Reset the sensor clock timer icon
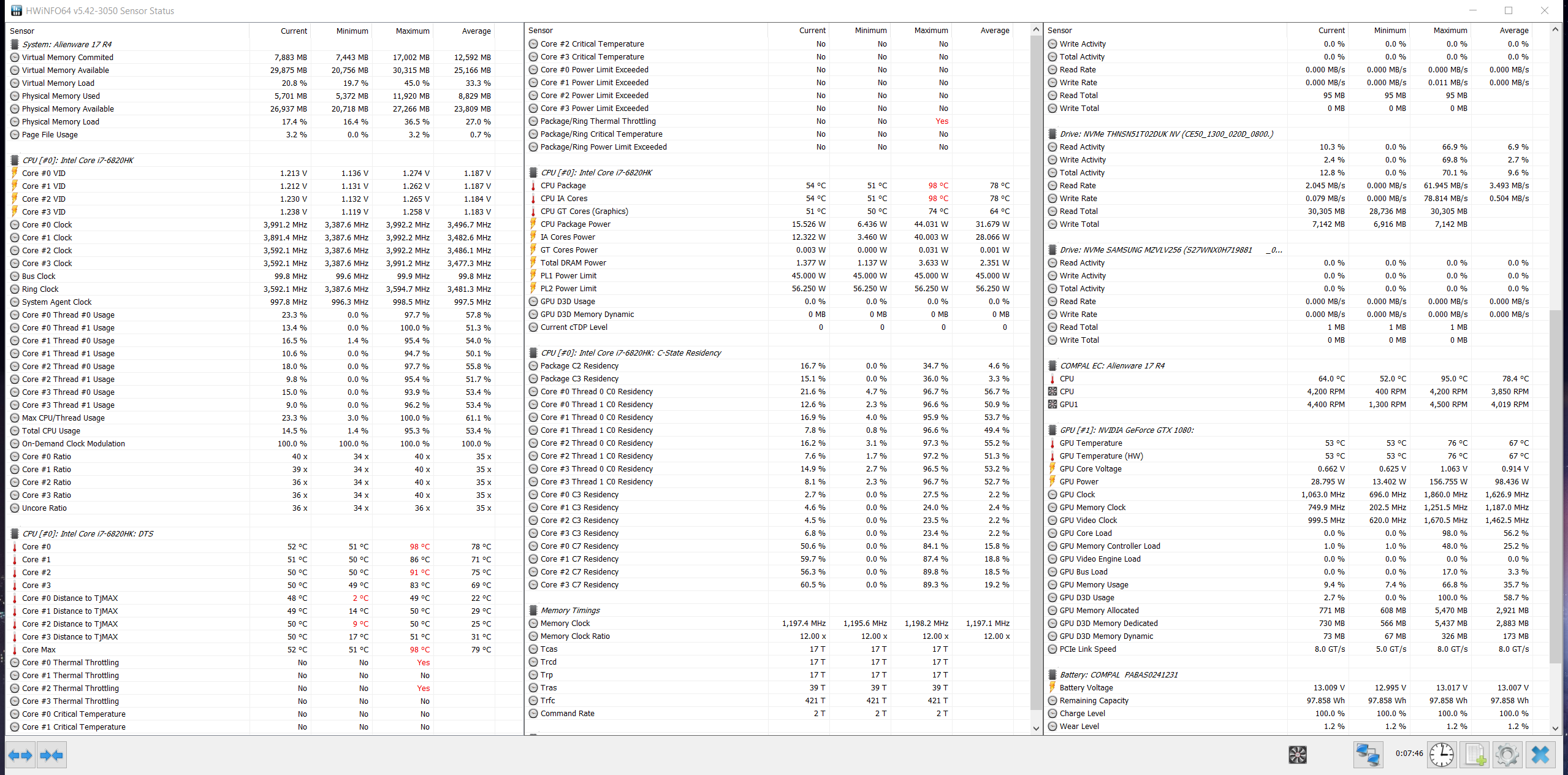Image resolution: width=1568 pixels, height=775 pixels. [1441, 755]
